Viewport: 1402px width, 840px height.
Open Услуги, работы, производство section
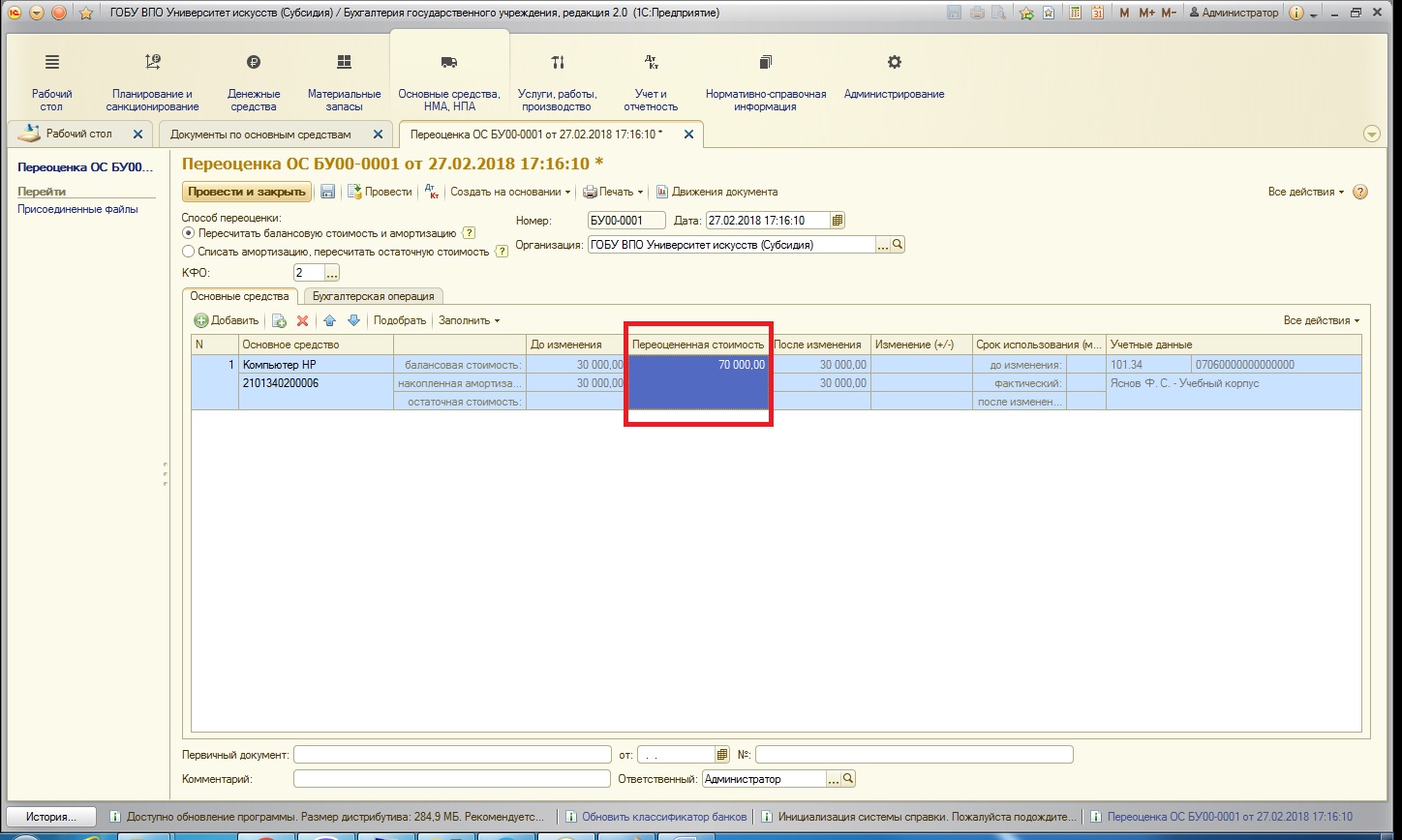point(558,82)
